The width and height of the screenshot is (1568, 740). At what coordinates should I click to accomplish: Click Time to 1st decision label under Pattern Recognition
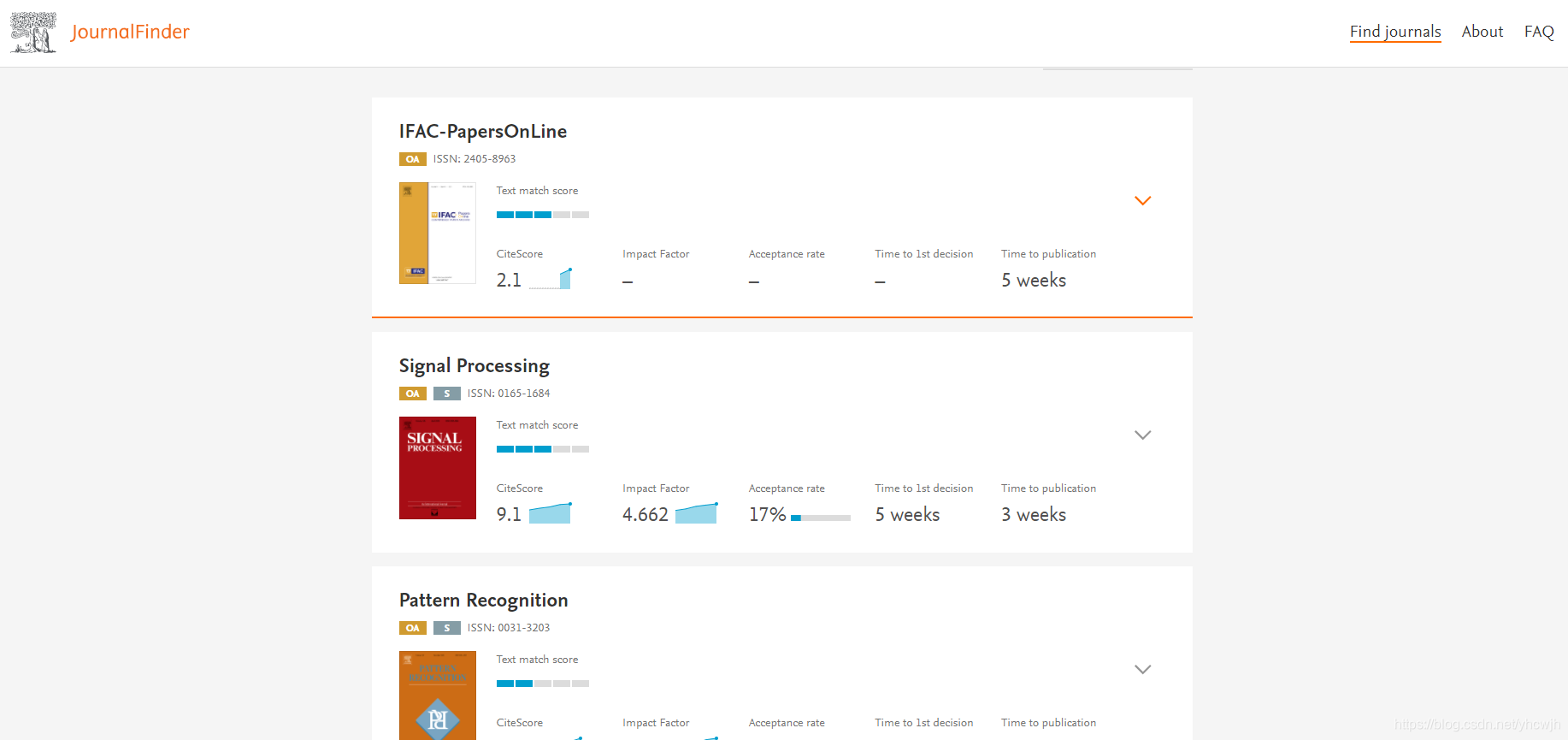point(924,723)
